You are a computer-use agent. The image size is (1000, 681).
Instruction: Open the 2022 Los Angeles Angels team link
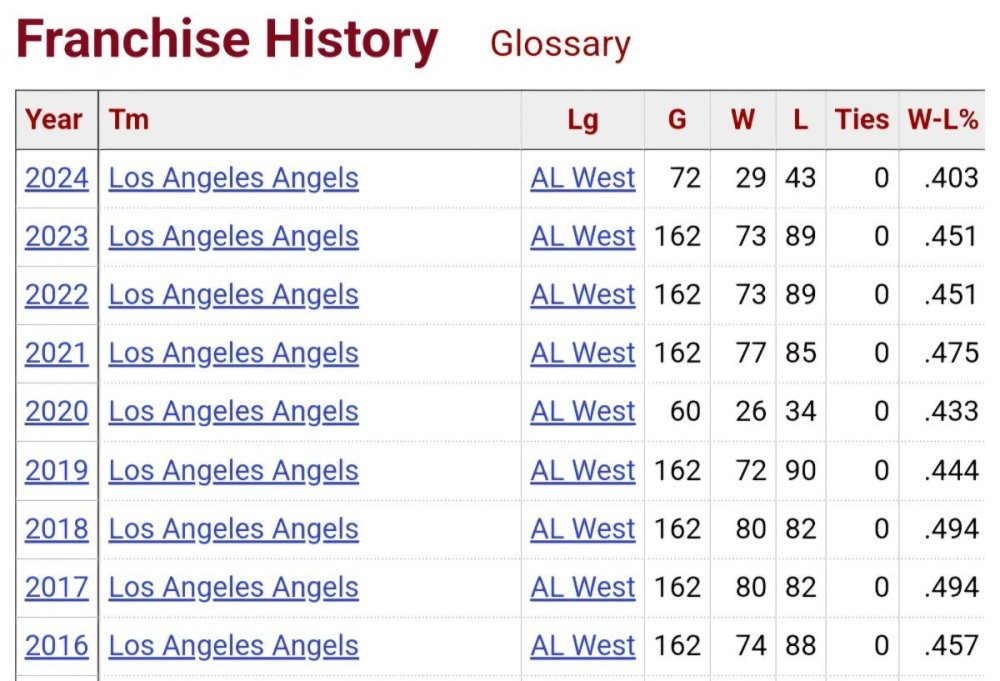(x=233, y=295)
